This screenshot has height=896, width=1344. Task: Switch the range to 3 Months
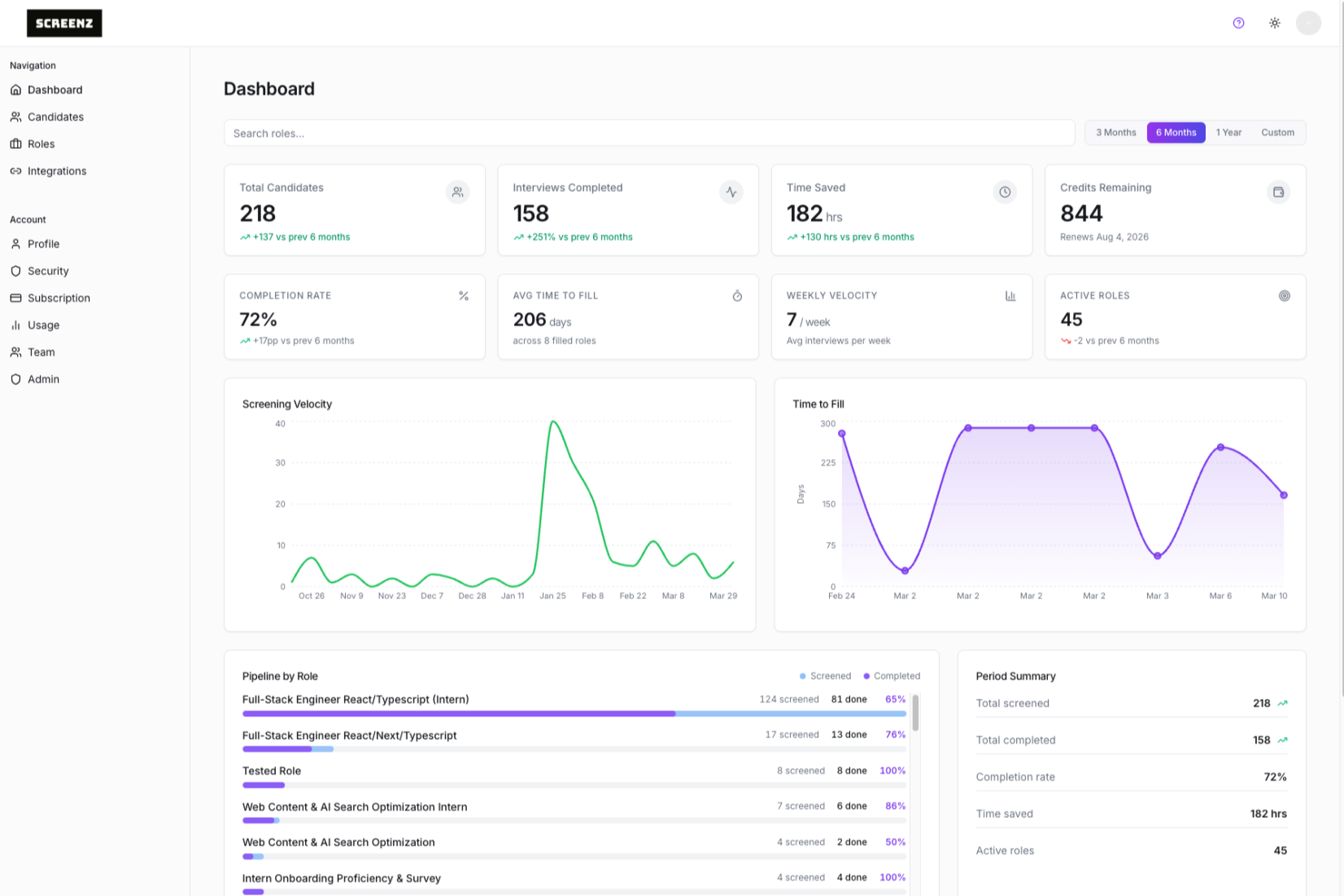coord(1116,133)
